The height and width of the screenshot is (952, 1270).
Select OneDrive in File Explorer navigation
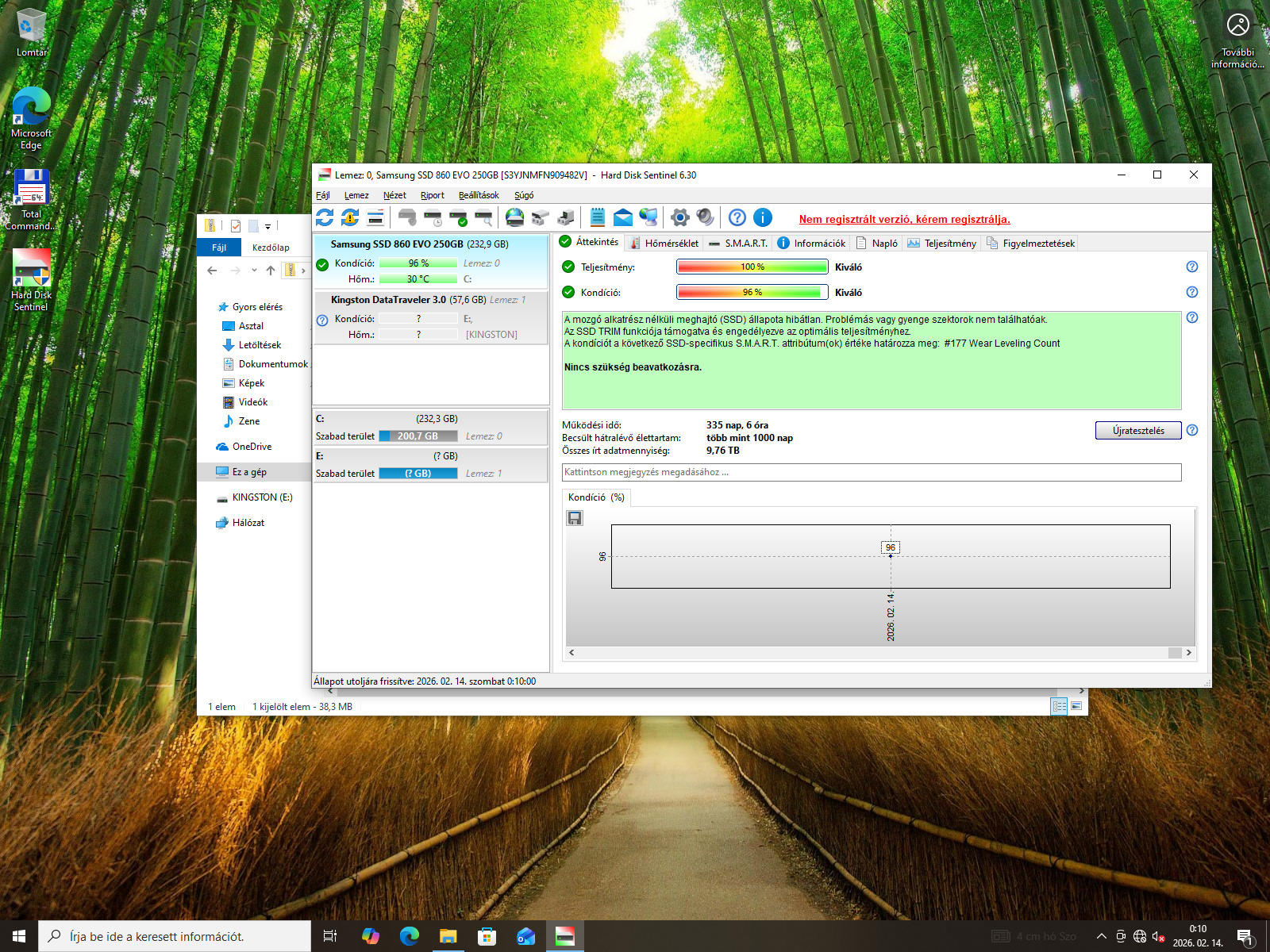point(252,447)
